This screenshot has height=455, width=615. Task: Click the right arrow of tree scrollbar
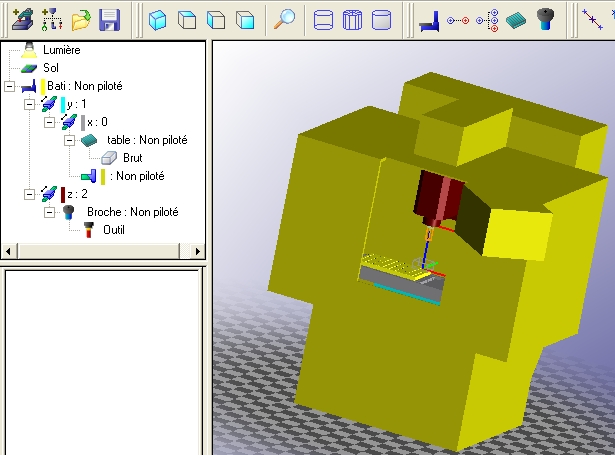[198, 251]
